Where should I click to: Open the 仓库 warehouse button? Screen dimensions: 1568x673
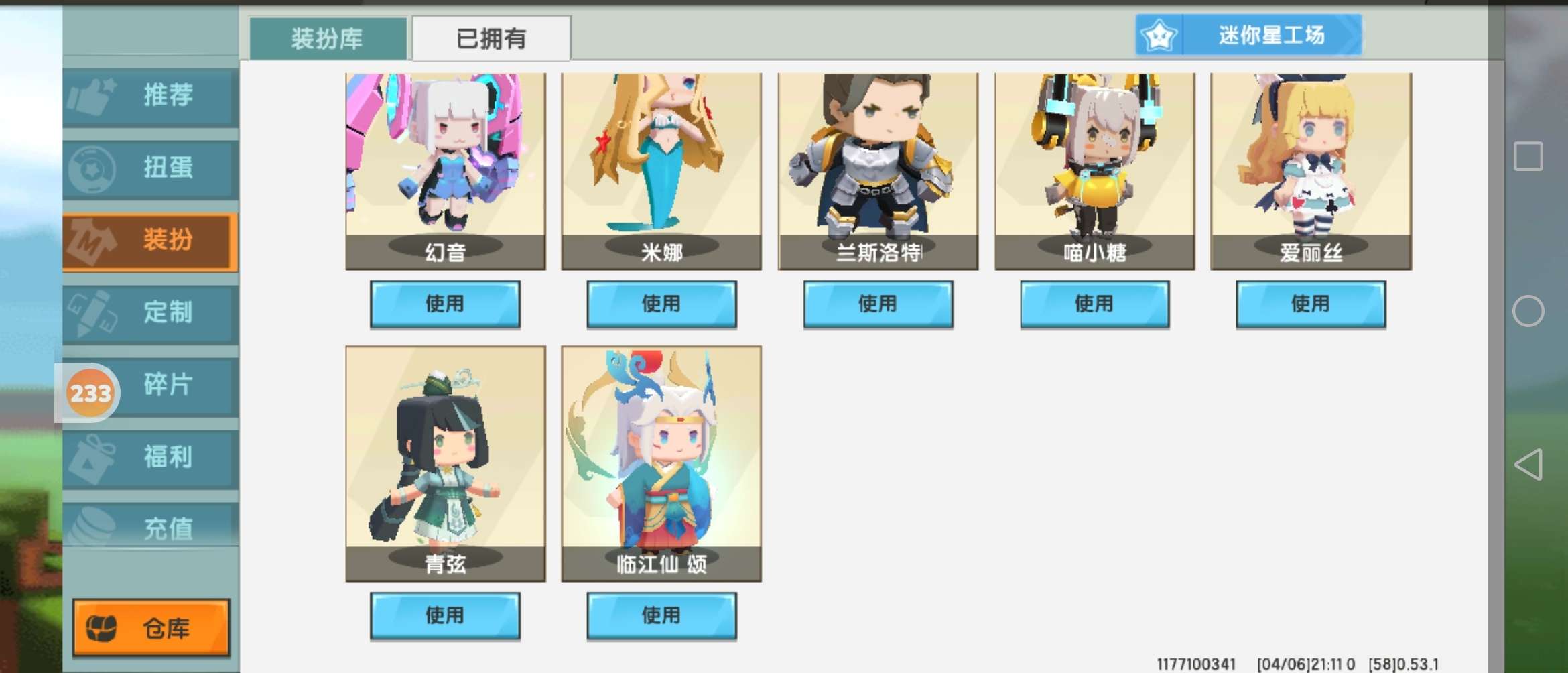point(151,627)
